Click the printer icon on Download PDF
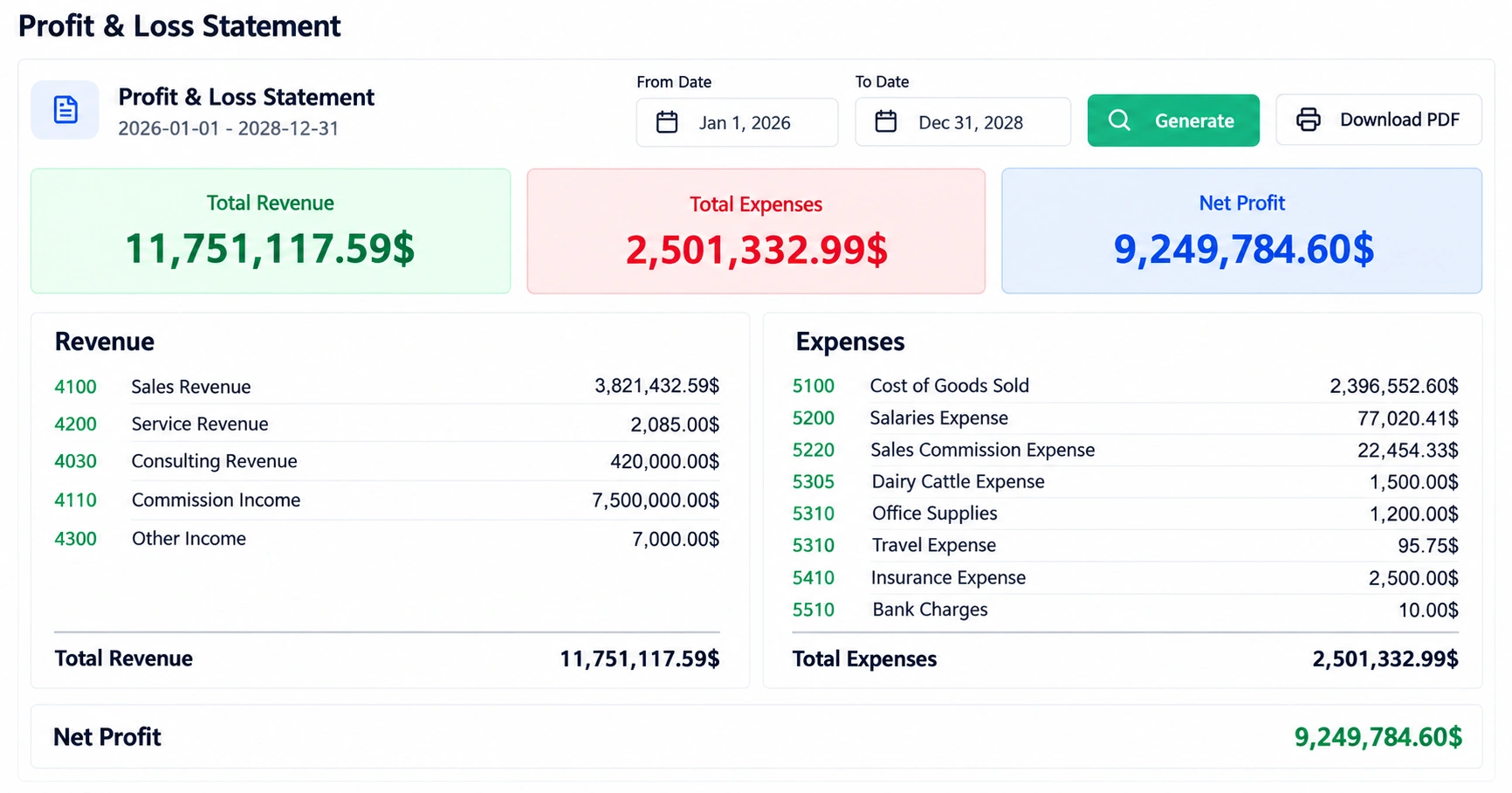This screenshot has width=1512, height=793. [x=1308, y=120]
